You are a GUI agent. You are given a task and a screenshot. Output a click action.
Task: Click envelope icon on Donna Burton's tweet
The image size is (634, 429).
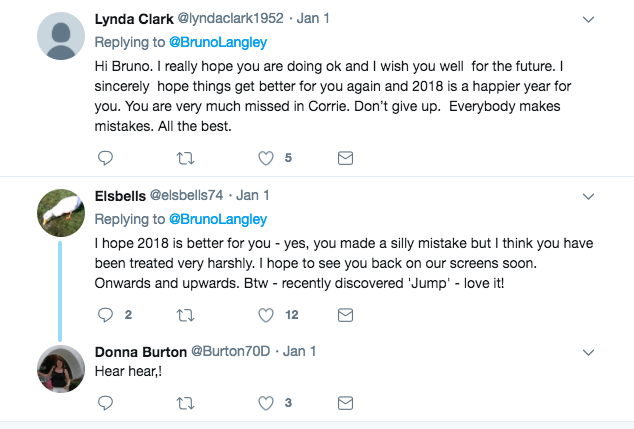click(x=345, y=404)
